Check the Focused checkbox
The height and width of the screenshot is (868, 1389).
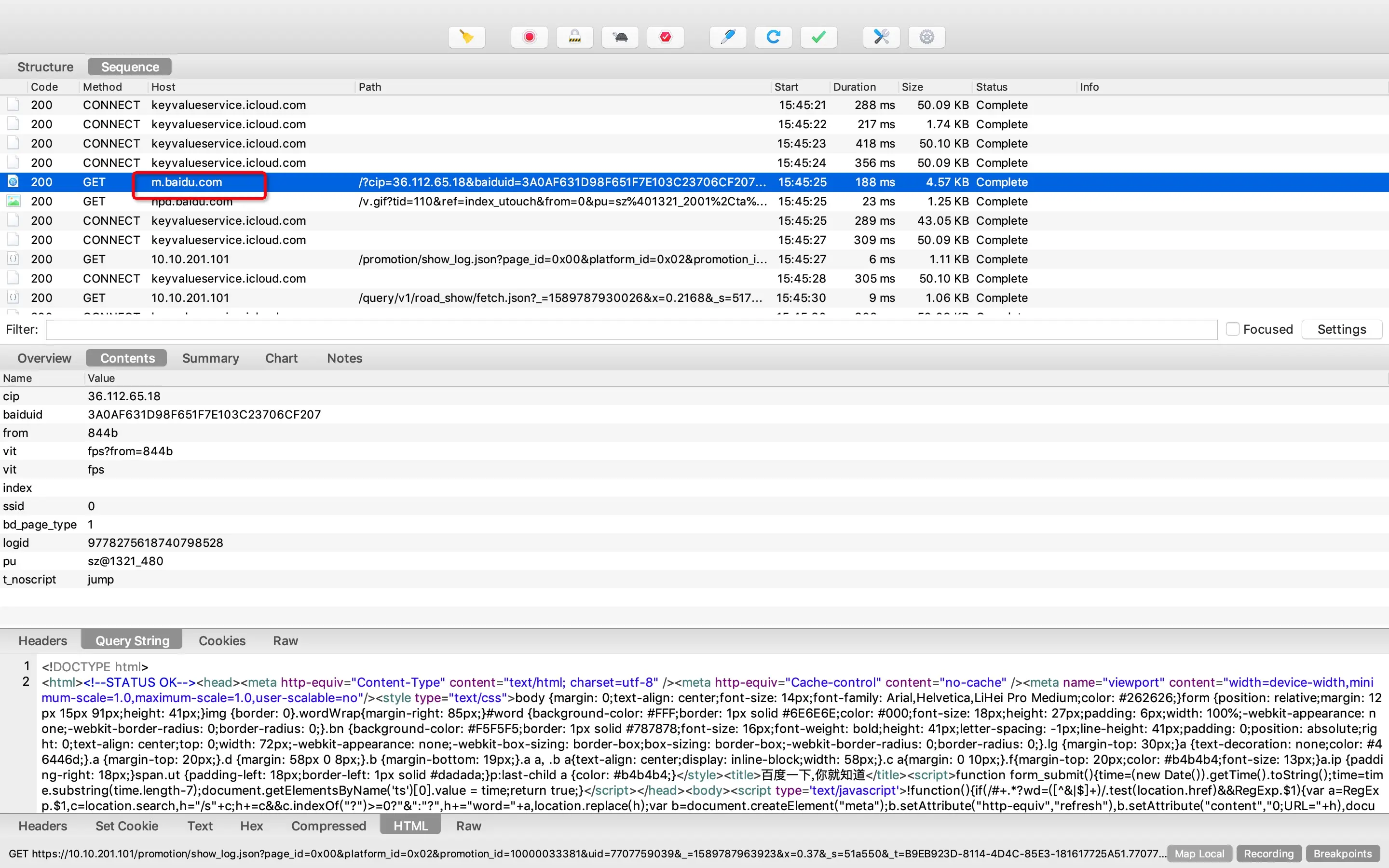[x=1232, y=329]
